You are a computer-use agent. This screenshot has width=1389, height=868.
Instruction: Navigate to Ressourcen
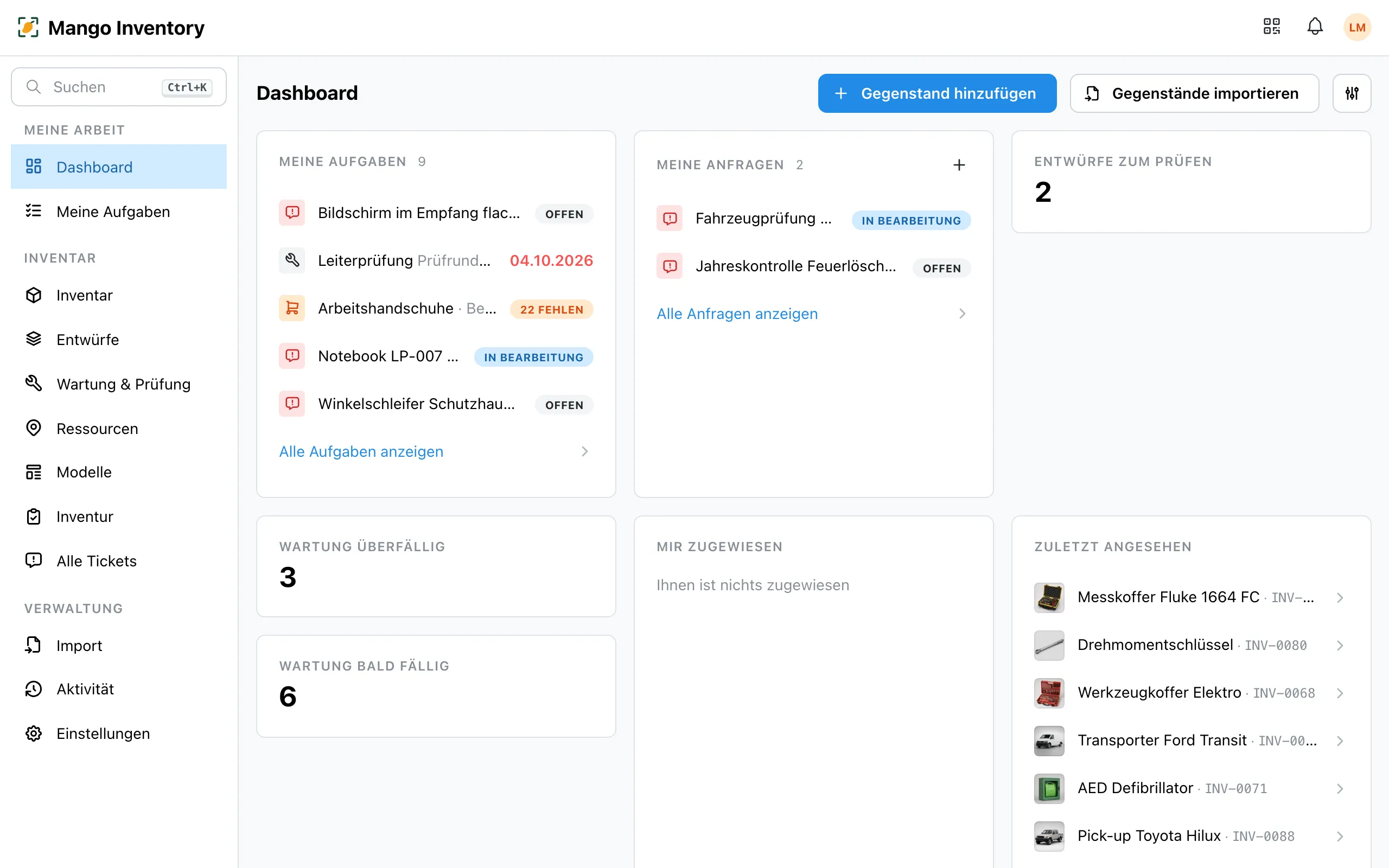(x=119, y=429)
